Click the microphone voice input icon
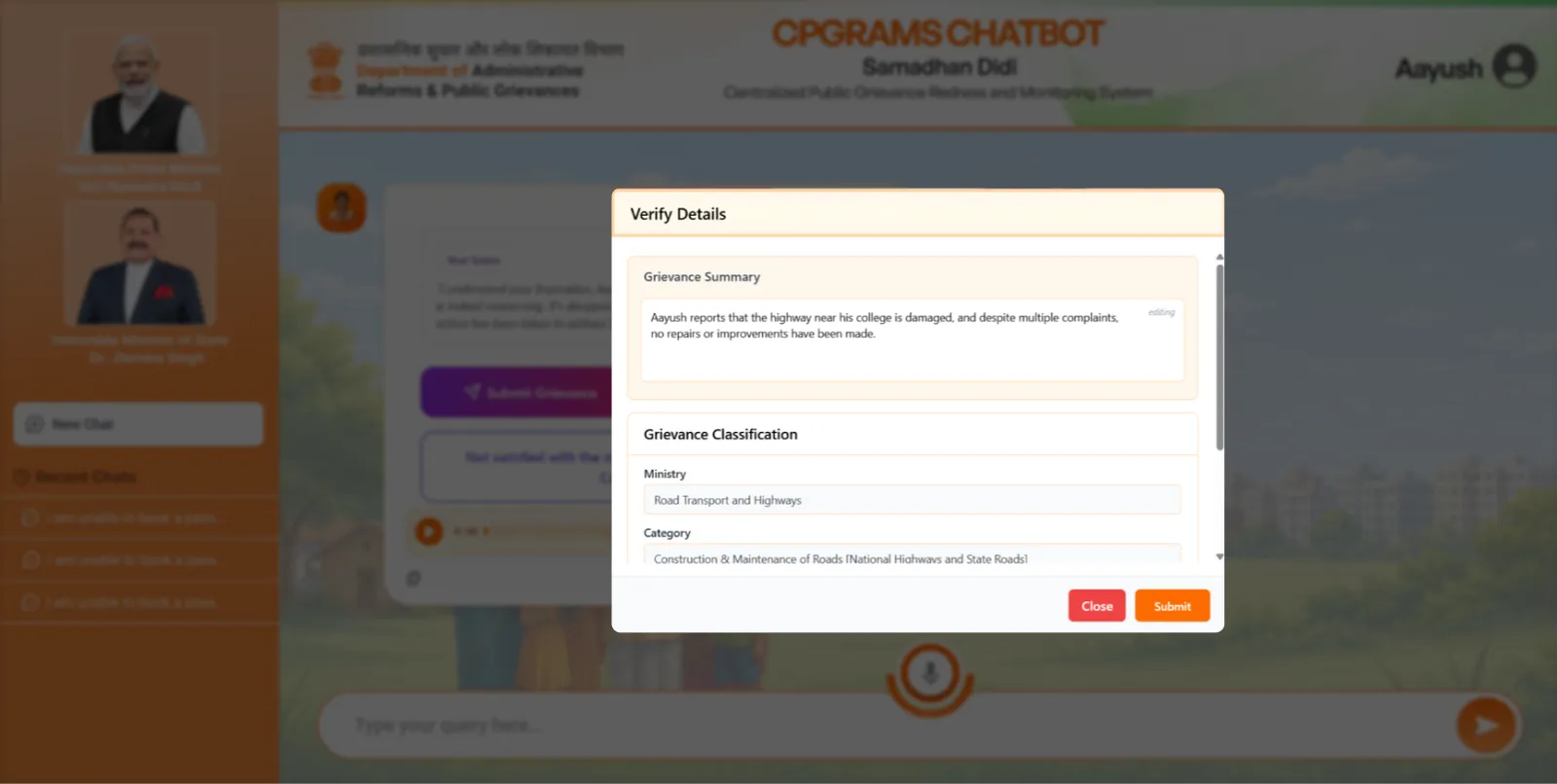The height and width of the screenshot is (784, 1557). (x=930, y=673)
